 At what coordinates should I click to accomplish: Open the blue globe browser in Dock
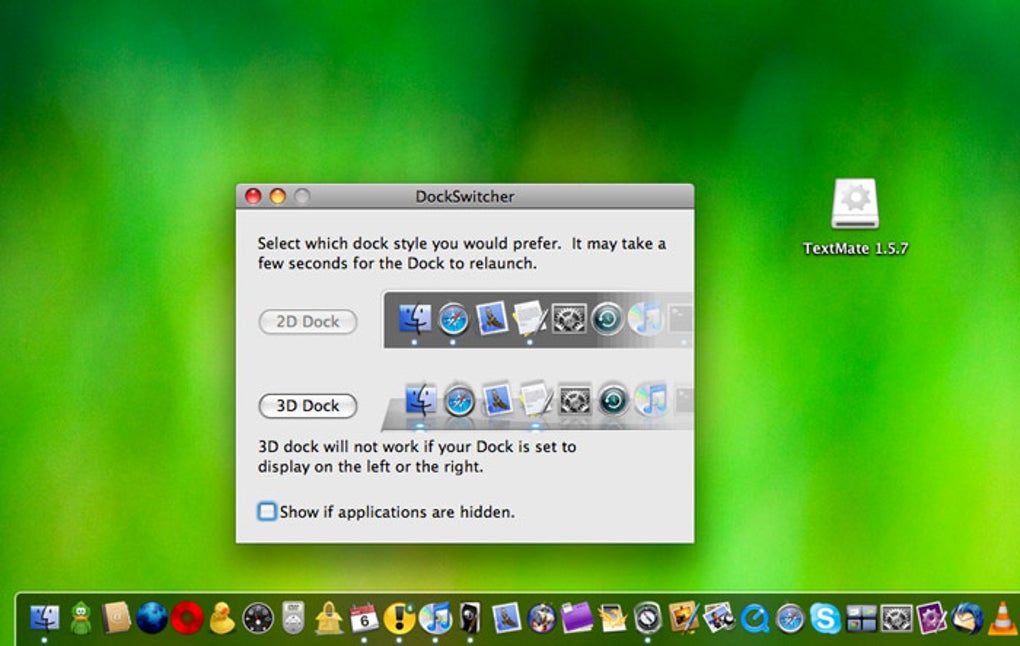point(152,618)
